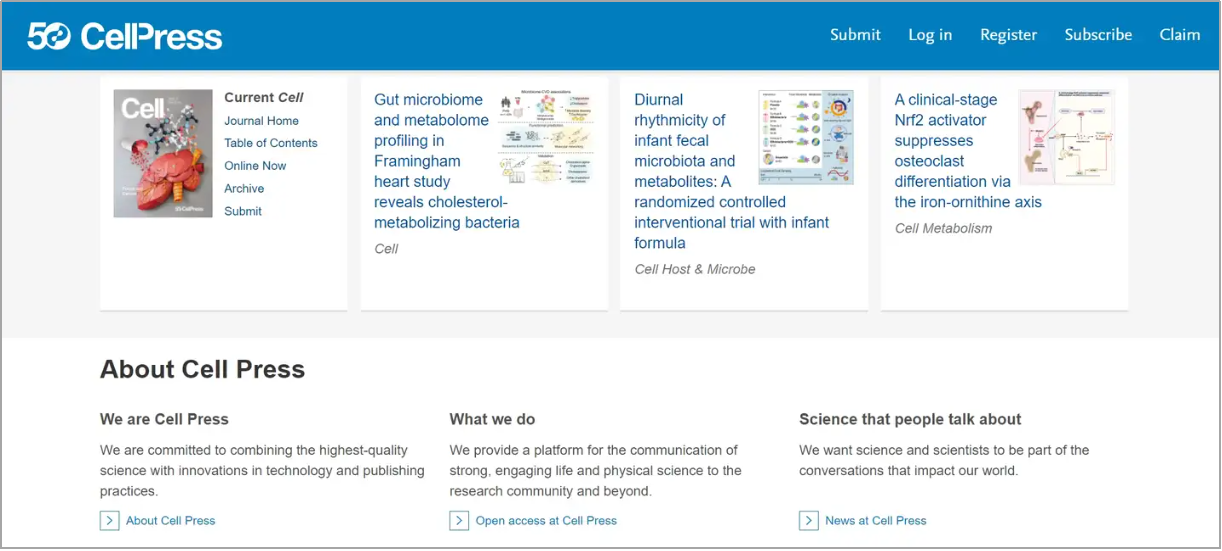Click Log in in the header
The image size is (1222, 551).
point(930,34)
